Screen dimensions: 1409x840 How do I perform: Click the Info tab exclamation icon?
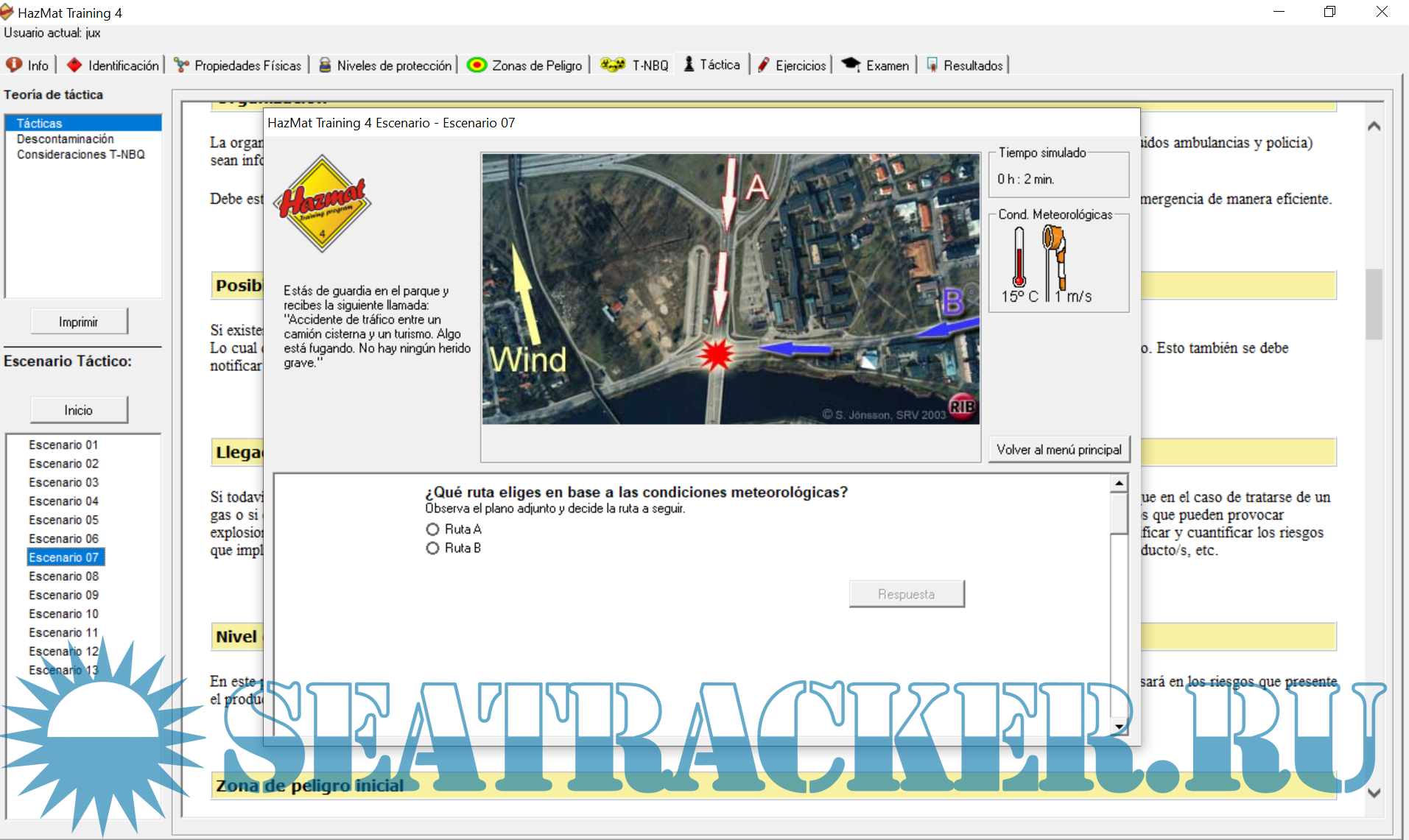[14, 65]
